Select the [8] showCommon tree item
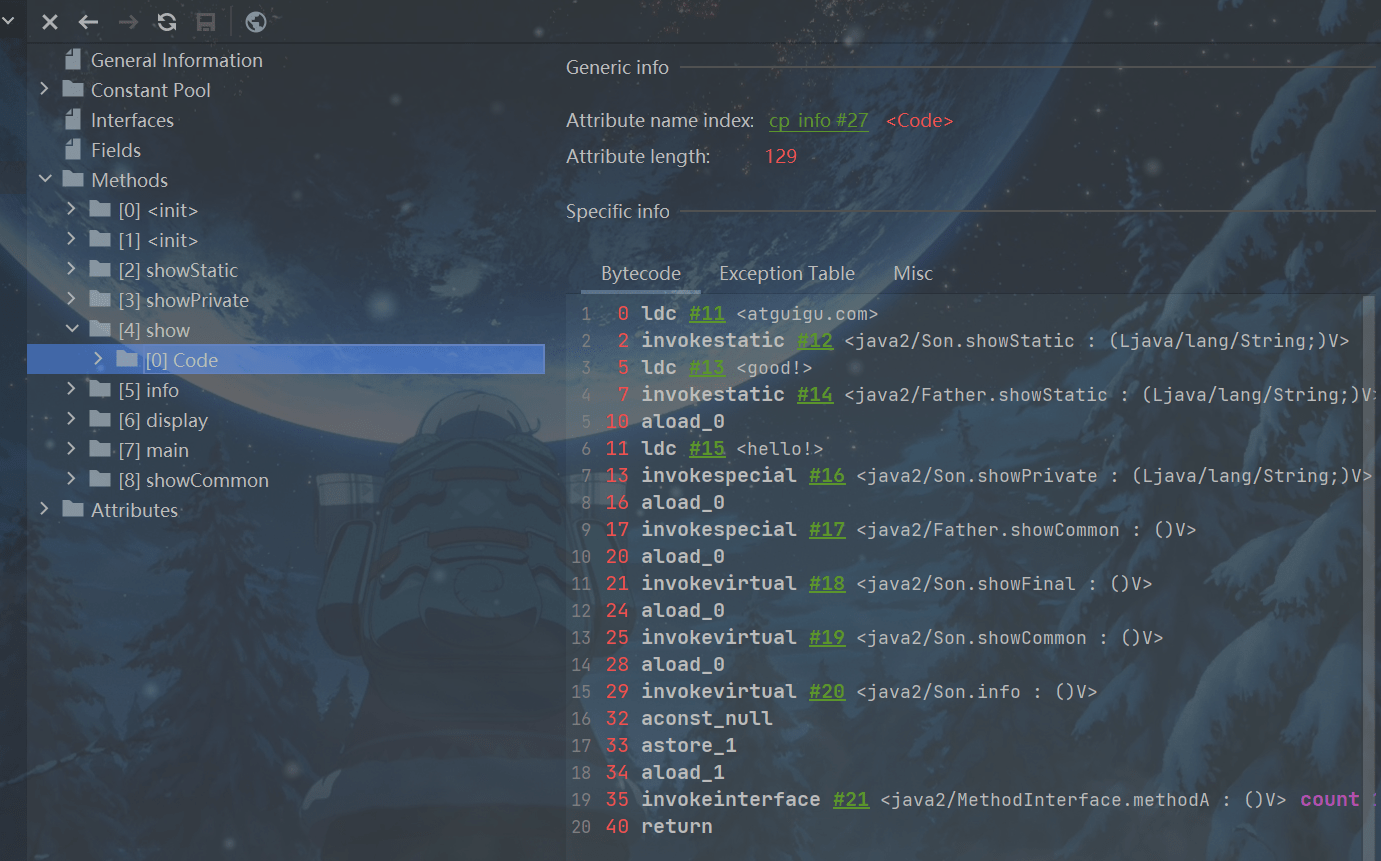1381x861 pixels. (x=207, y=480)
